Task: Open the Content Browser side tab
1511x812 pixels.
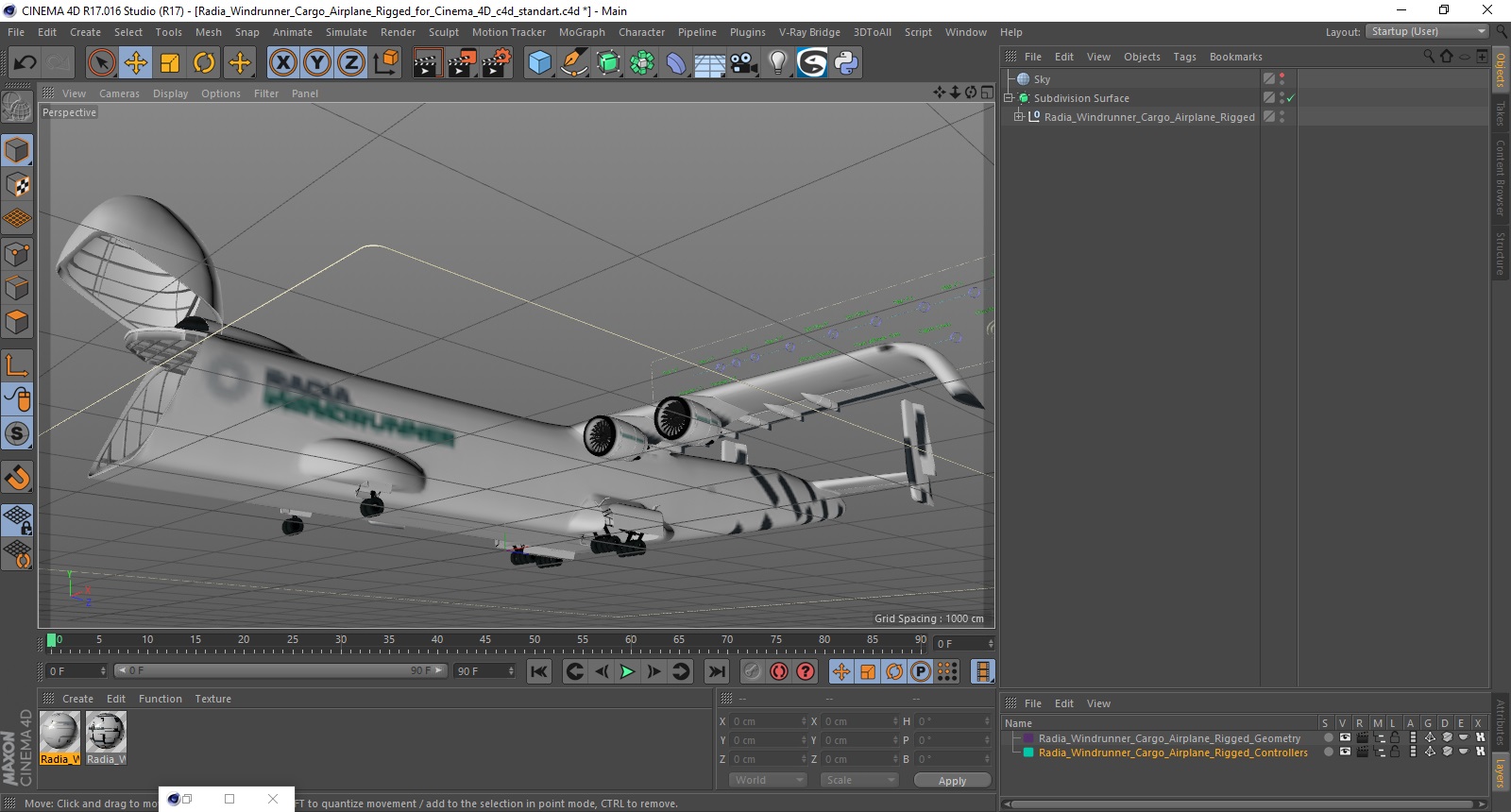Action: tap(1500, 178)
